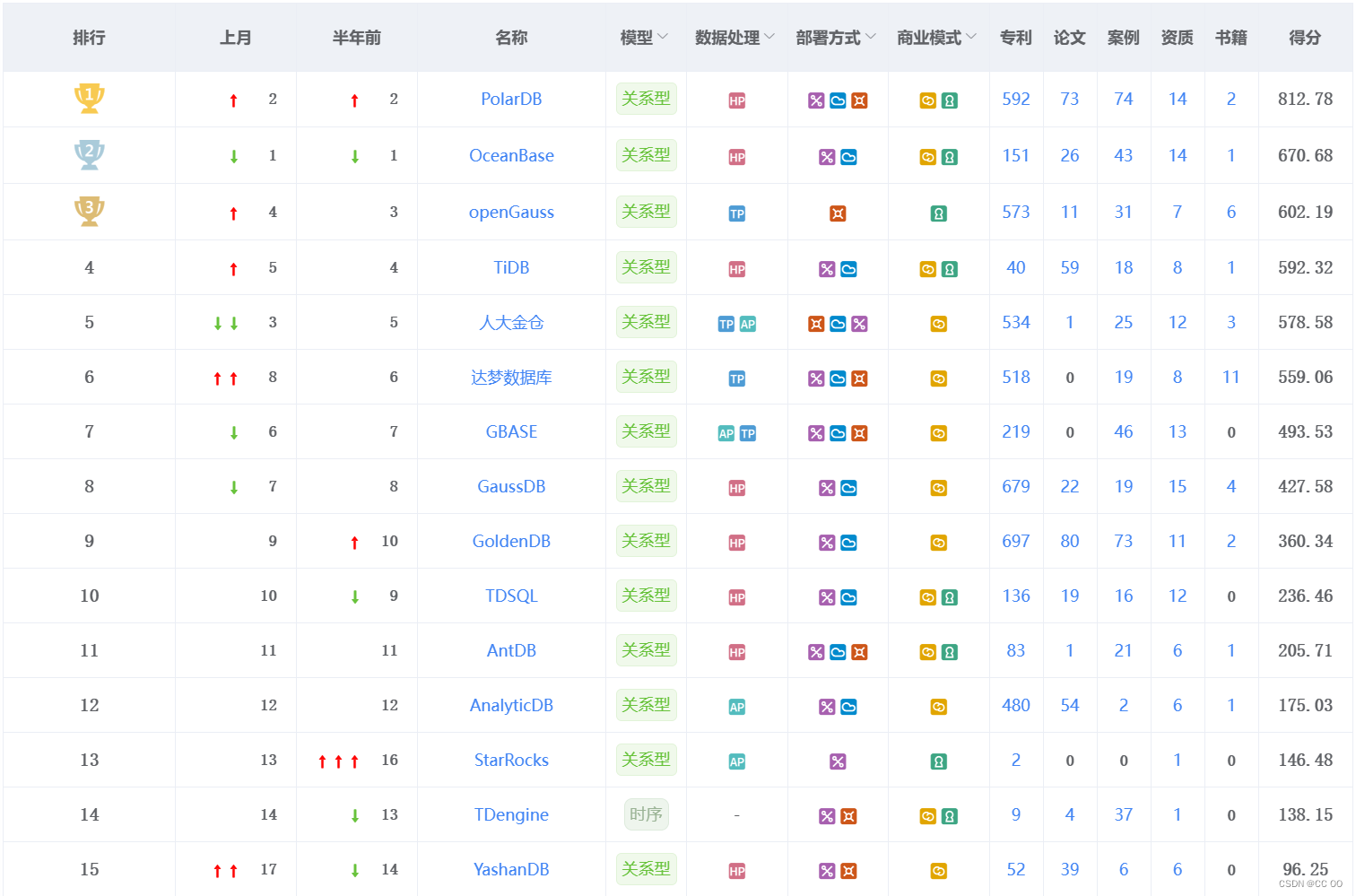Viewport: 1356px width, 896px height.
Task: Click the 资质 column header
Action: tap(1178, 38)
